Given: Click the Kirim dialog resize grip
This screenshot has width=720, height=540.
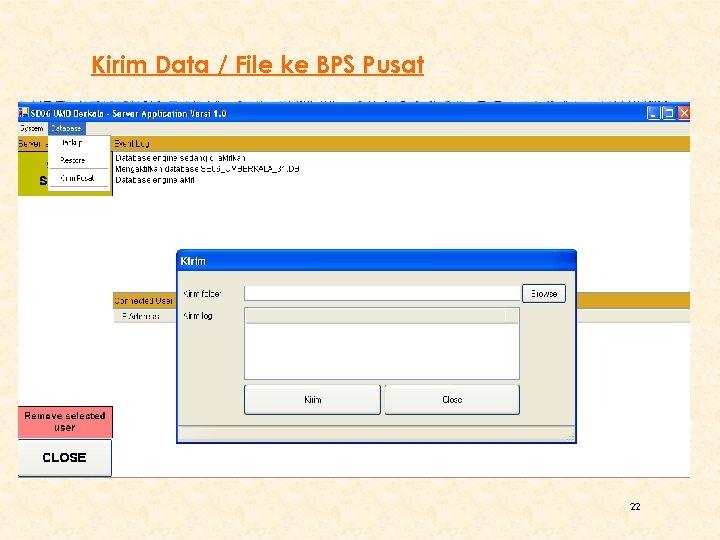Looking at the screenshot, I should (x=571, y=437).
